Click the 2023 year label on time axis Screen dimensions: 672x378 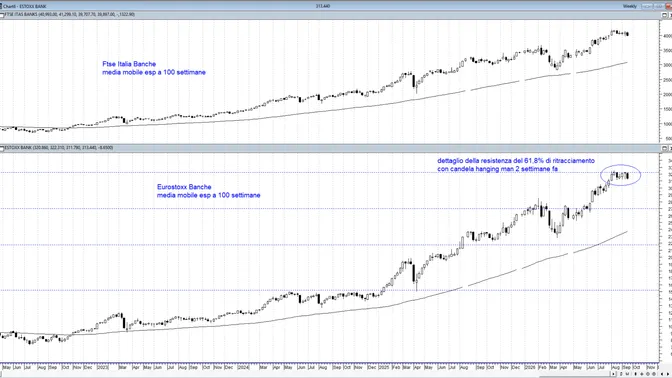pos(103,367)
